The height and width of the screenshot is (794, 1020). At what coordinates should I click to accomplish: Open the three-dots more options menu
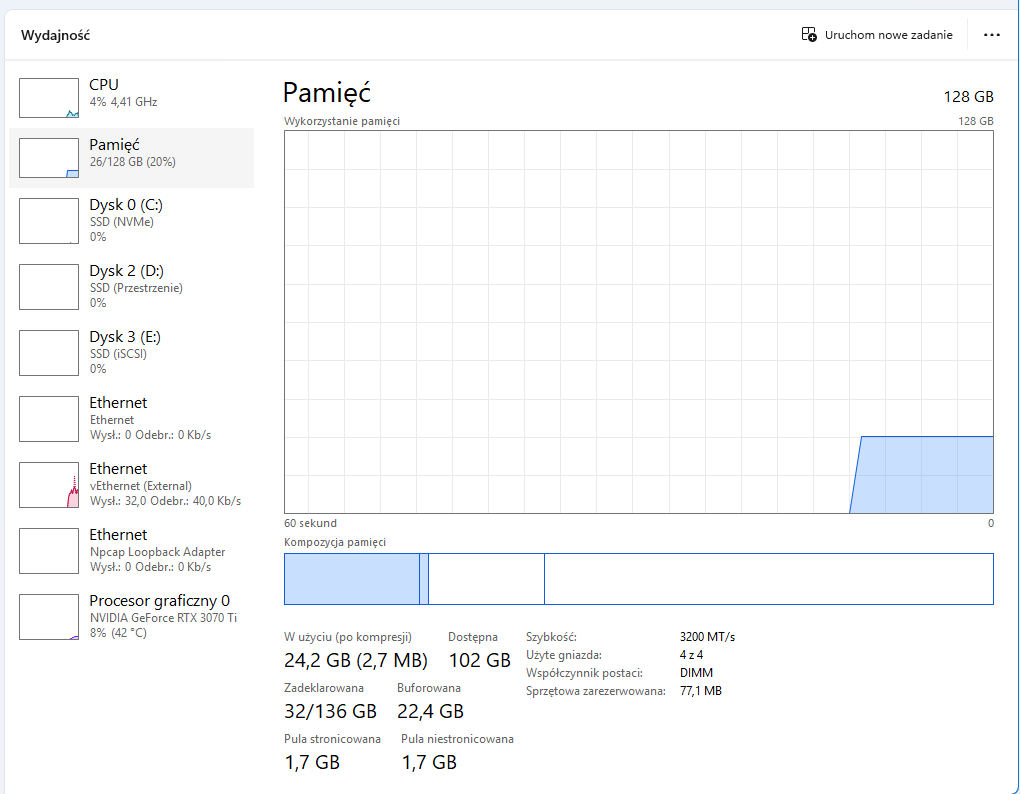click(x=991, y=35)
